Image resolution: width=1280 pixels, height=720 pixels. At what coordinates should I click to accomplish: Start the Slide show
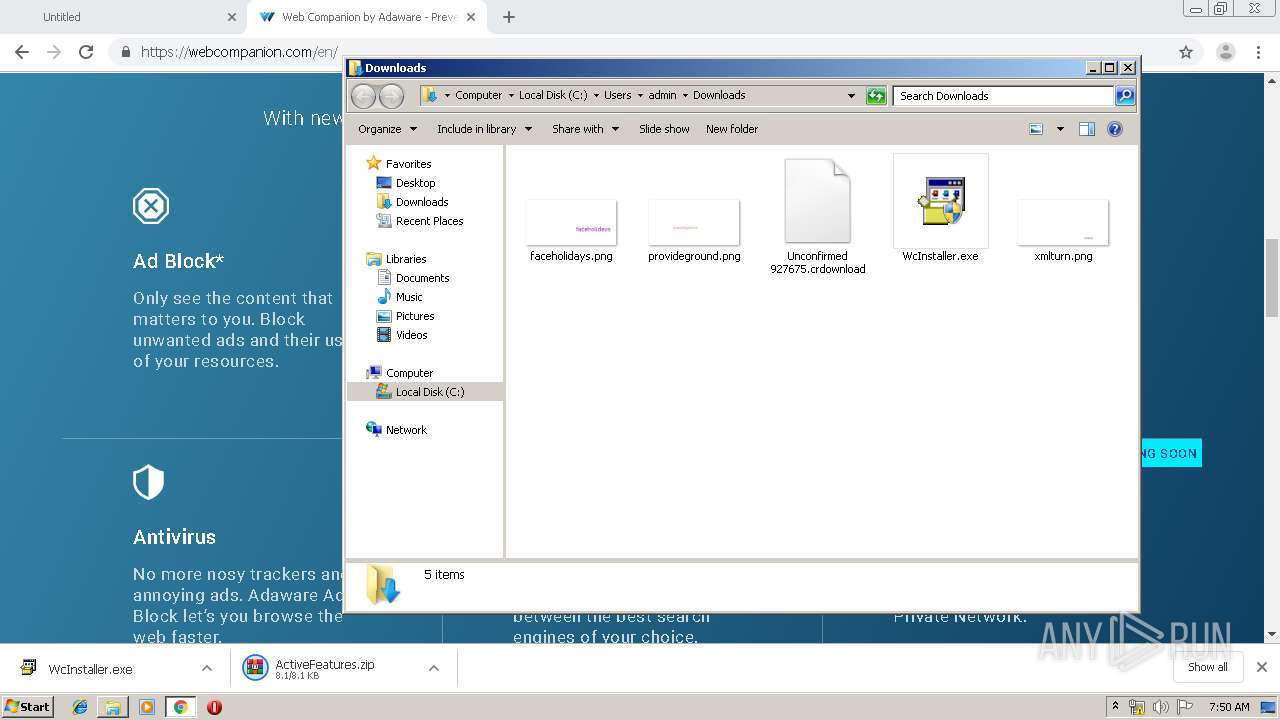click(x=664, y=129)
